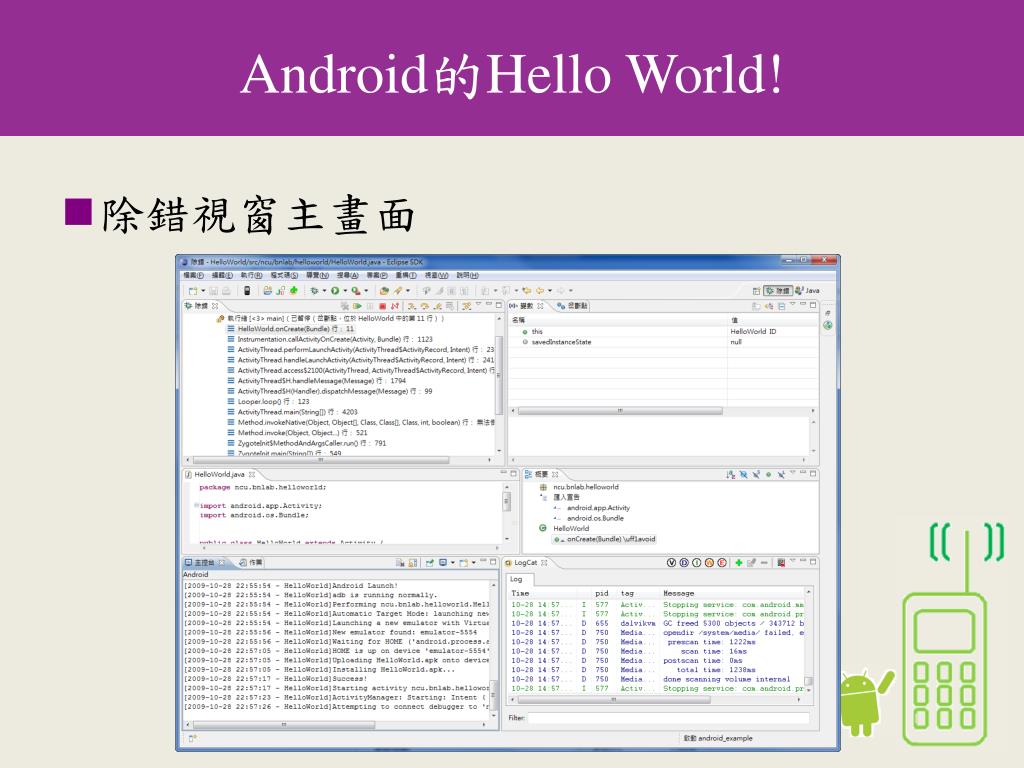Open the dropdown arrow next to the Debug bug icon
The image size is (1024, 768).
point(324,291)
